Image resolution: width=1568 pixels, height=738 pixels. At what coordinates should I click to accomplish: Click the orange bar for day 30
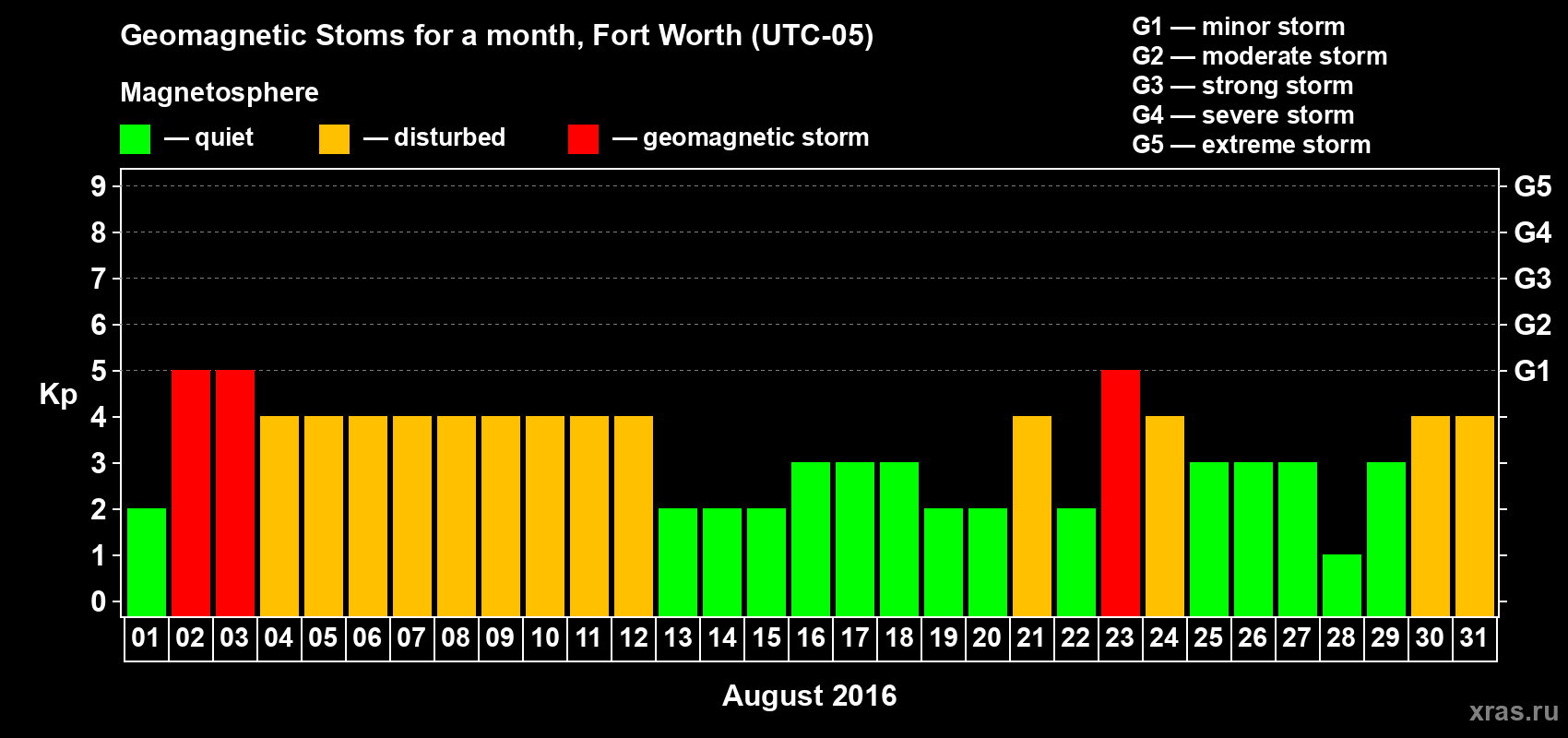coord(1431,516)
